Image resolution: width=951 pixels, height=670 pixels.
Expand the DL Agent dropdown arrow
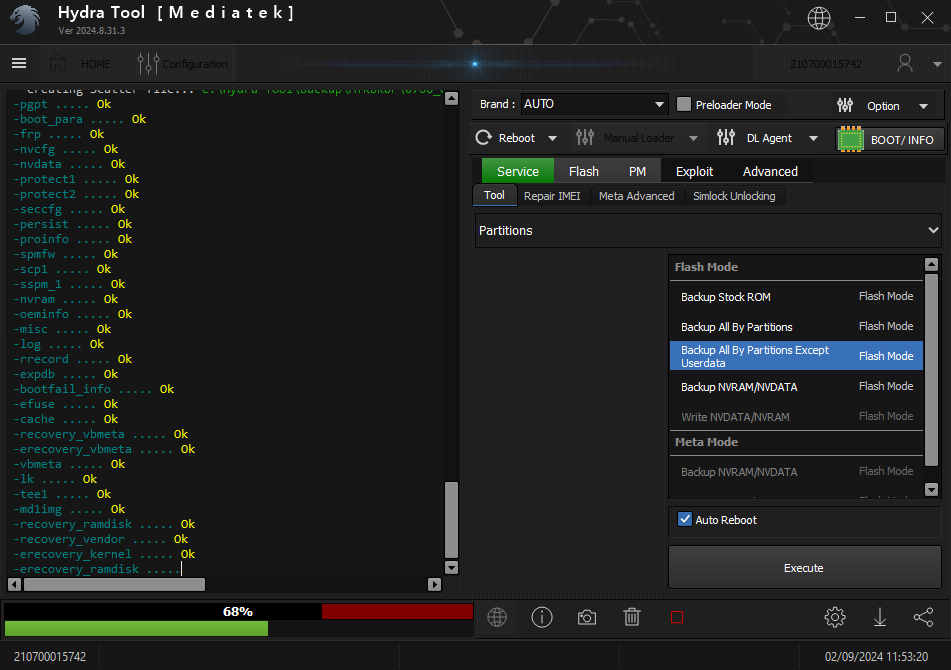click(813, 138)
